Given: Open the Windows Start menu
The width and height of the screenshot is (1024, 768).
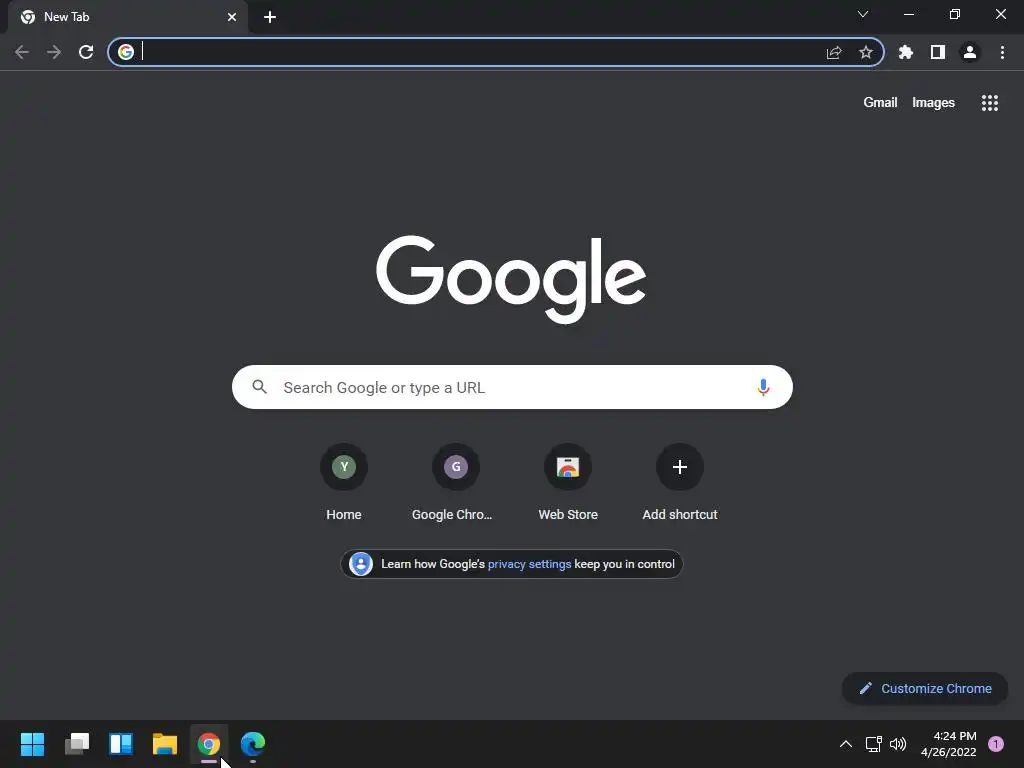Looking at the screenshot, I should click(32, 744).
